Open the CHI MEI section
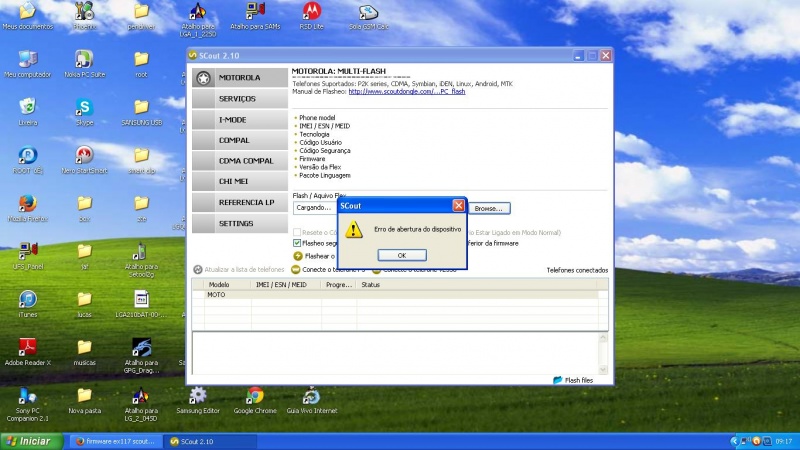Viewport: 800px width, 450px height. [x=240, y=181]
